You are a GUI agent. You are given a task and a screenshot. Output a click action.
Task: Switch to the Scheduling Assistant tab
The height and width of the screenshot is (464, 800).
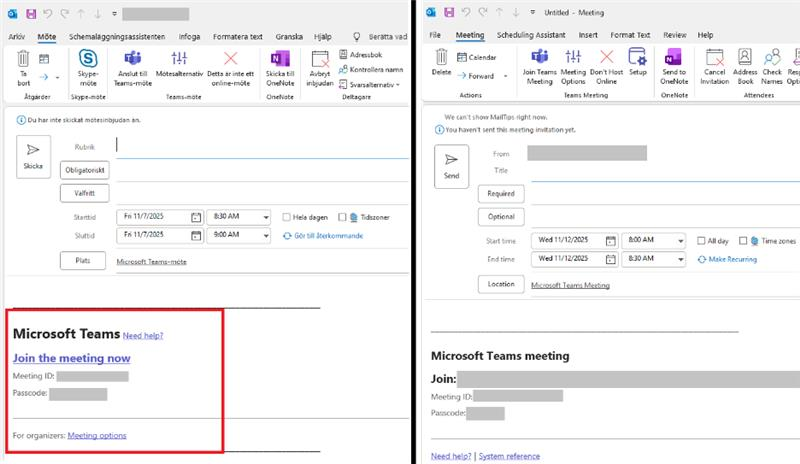pyautogui.click(x=531, y=35)
